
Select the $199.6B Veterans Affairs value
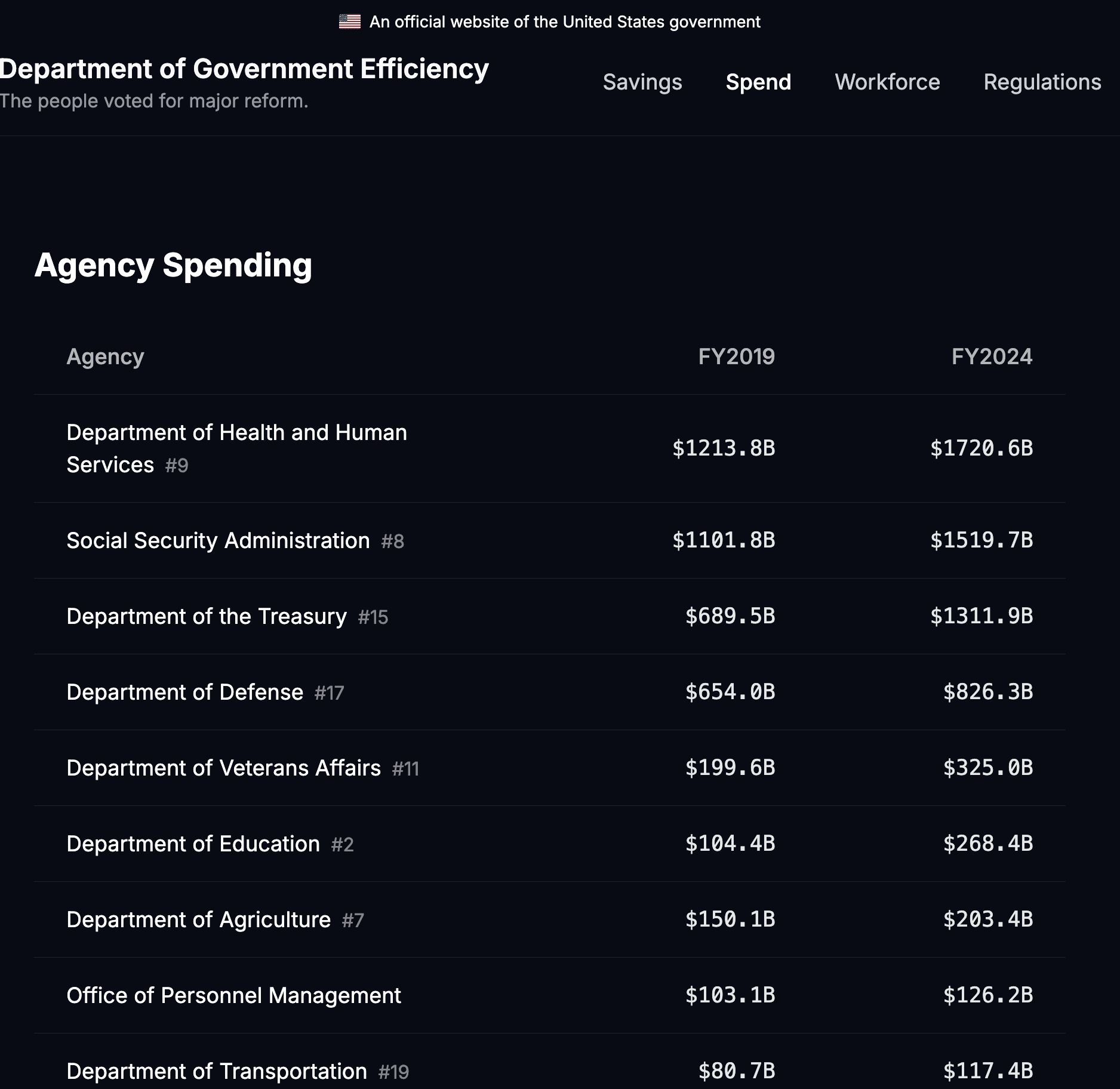730,768
